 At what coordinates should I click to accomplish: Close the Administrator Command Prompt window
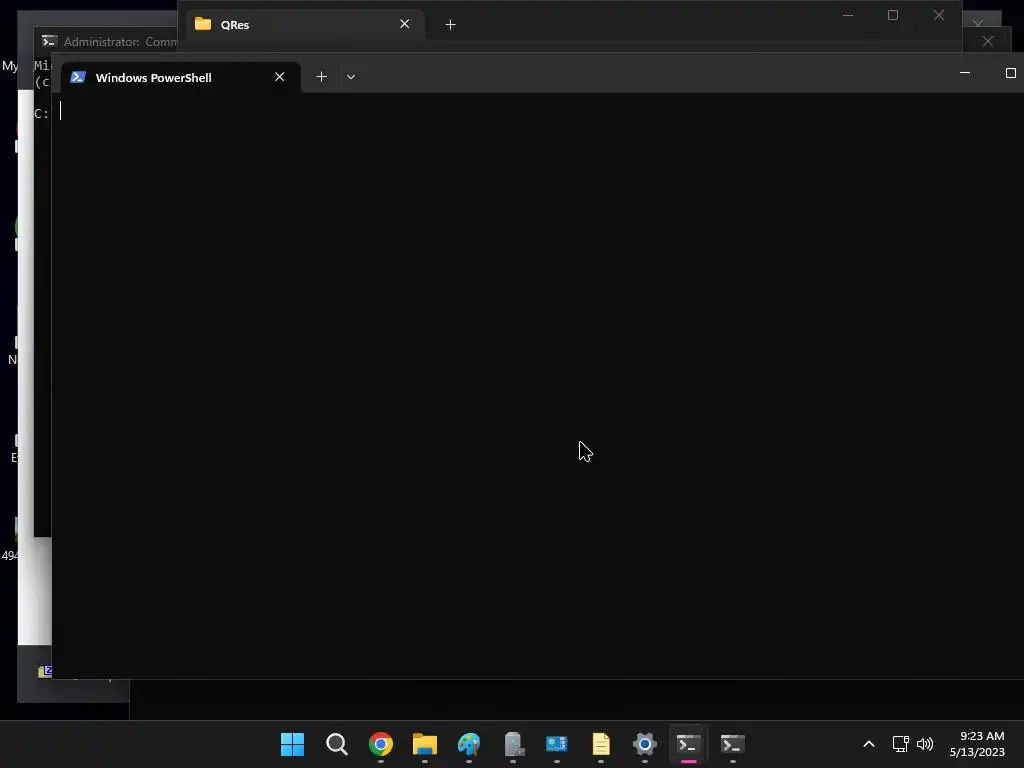pyautogui.click(x=987, y=41)
